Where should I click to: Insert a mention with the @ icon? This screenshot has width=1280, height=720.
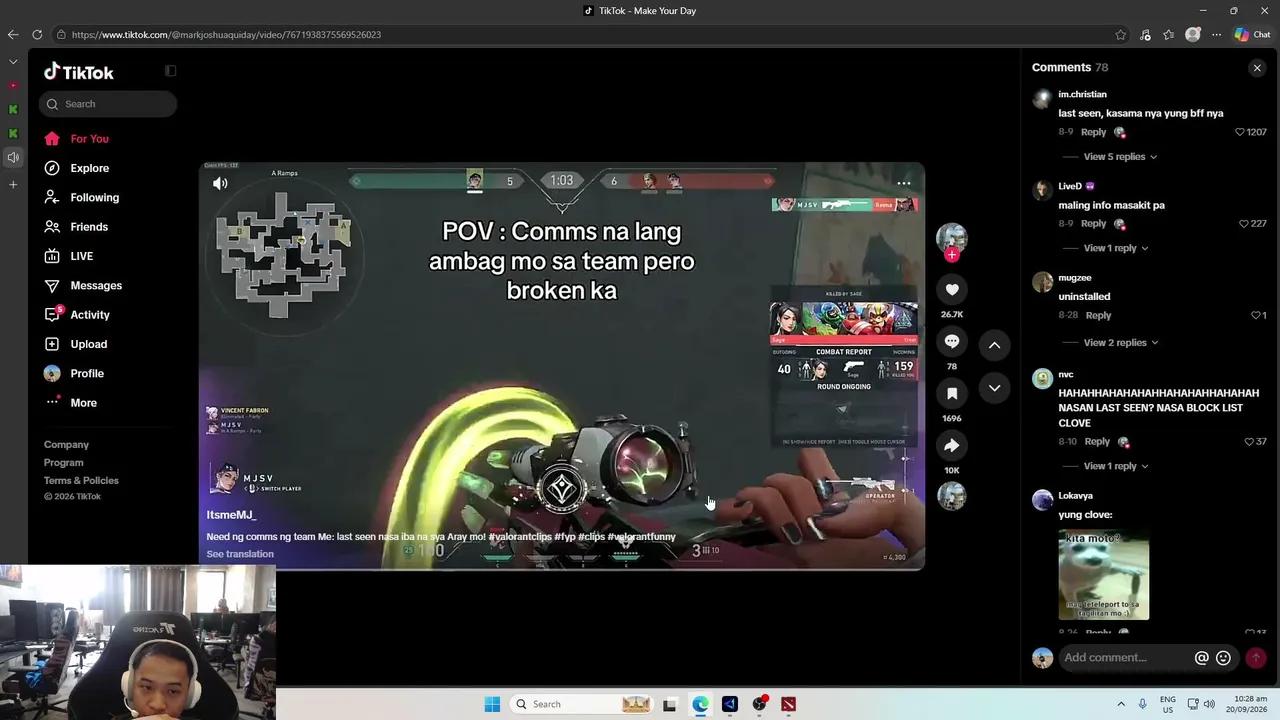pos(1202,658)
